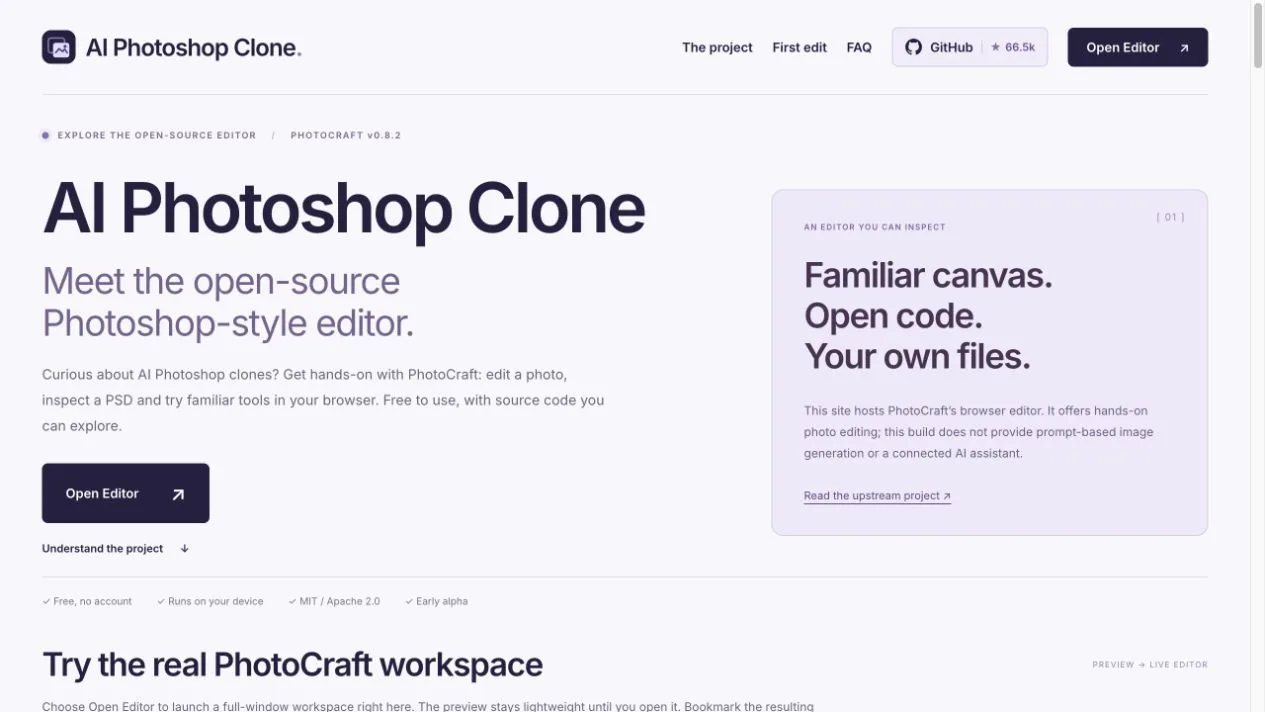Click the Free, no account checkmark label
This screenshot has width=1265, height=712.
tap(87, 601)
